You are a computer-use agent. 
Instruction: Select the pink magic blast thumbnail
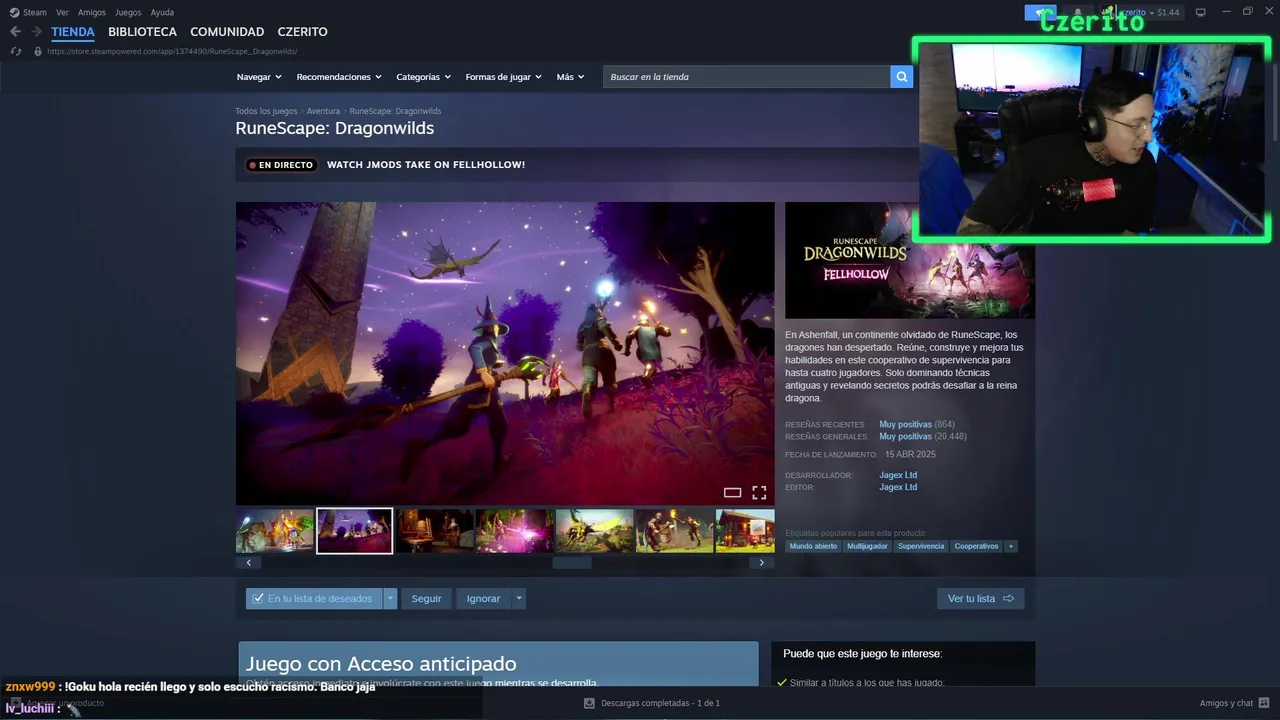click(515, 530)
